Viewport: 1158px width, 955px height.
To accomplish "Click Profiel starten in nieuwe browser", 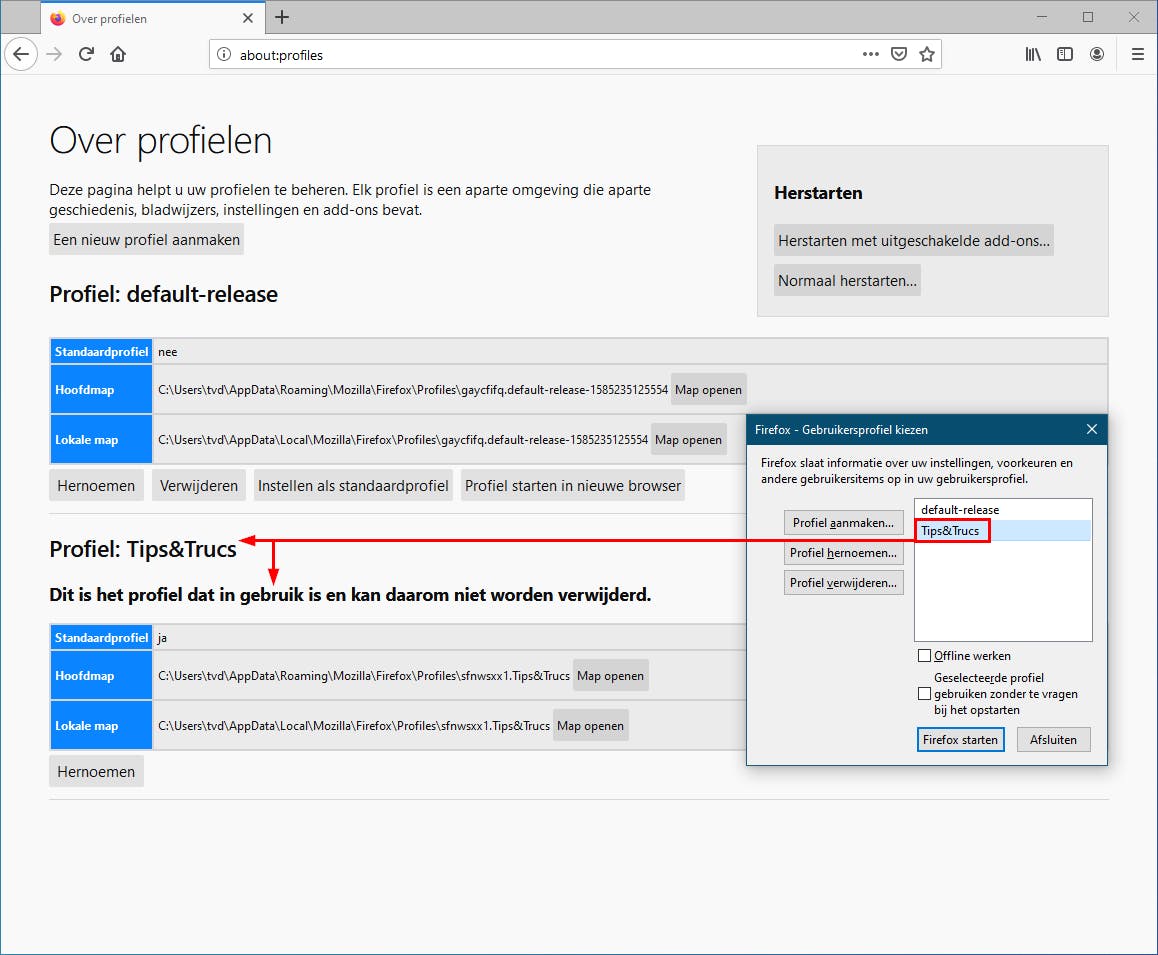I will pos(573,486).
